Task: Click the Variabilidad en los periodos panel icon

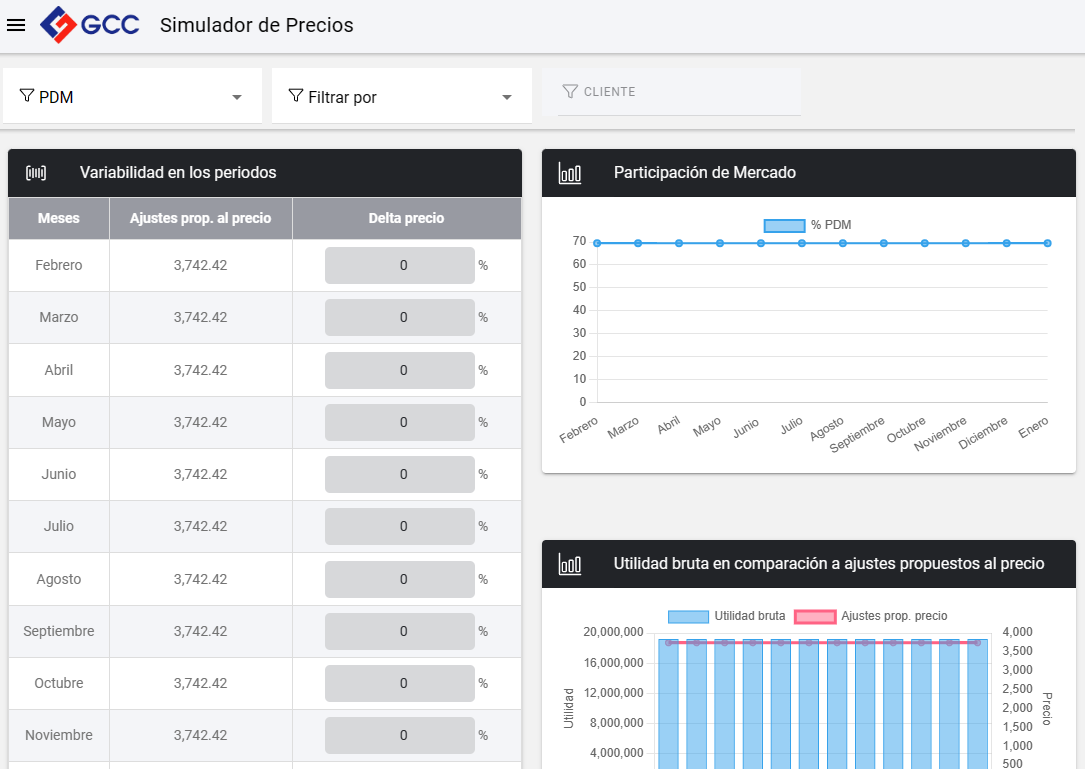Action: [36, 173]
